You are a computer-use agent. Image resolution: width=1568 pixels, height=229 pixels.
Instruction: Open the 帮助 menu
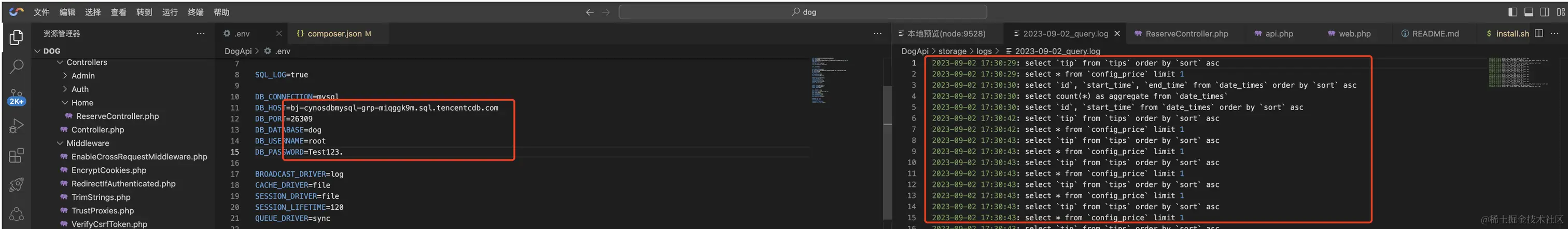[x=221, y=12]
